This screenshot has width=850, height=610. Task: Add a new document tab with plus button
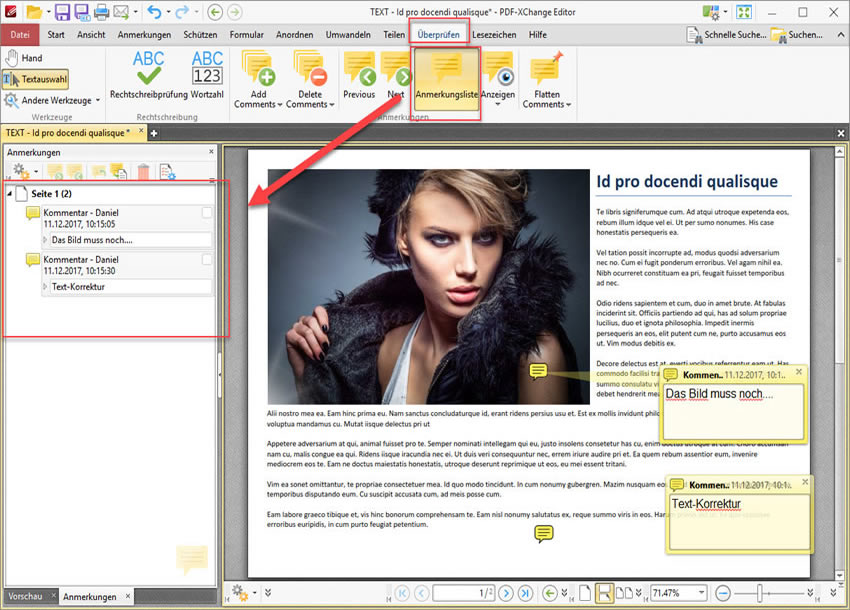[154, 133]
